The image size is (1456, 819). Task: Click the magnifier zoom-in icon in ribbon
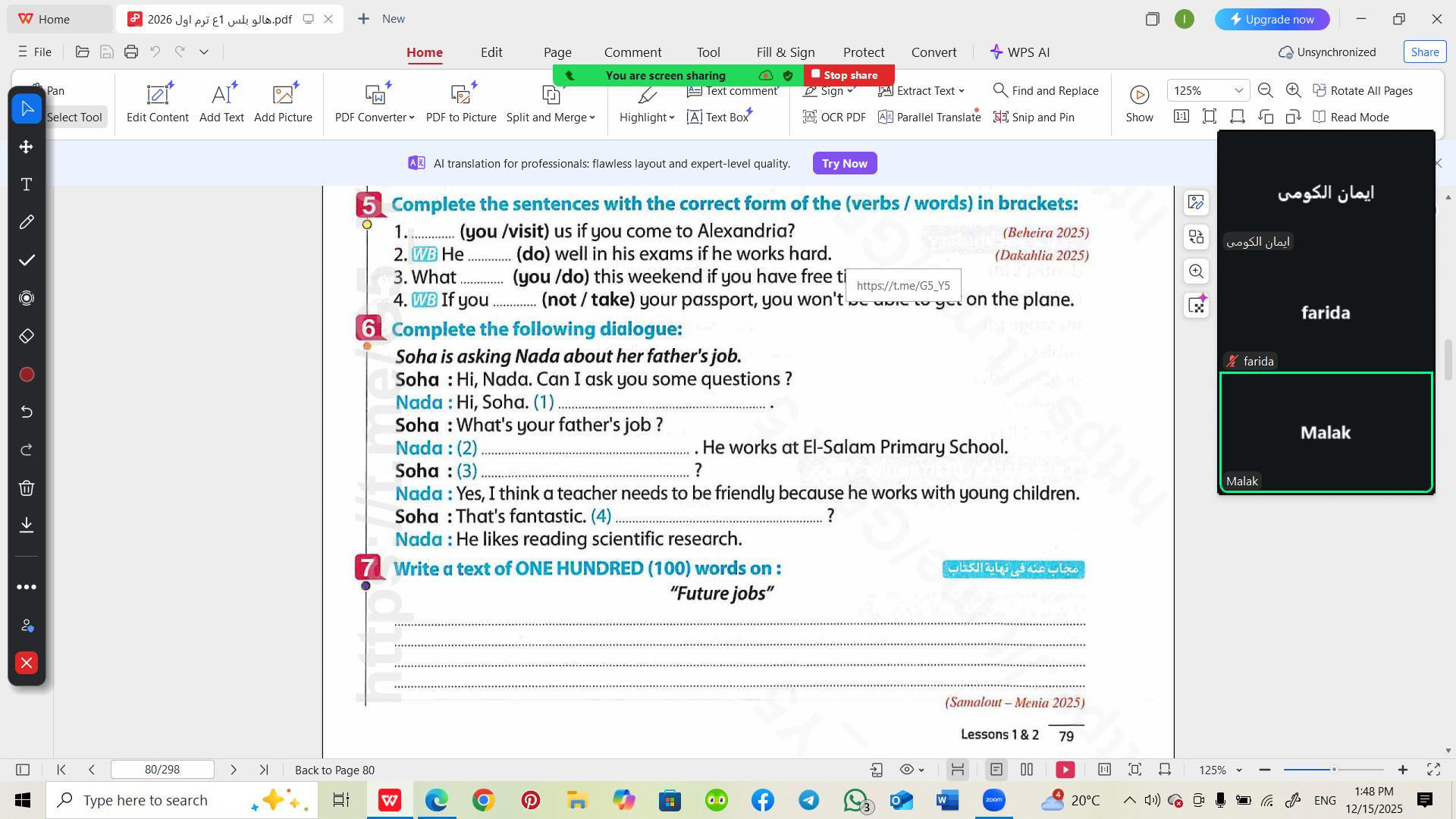tap(1294, 90)
